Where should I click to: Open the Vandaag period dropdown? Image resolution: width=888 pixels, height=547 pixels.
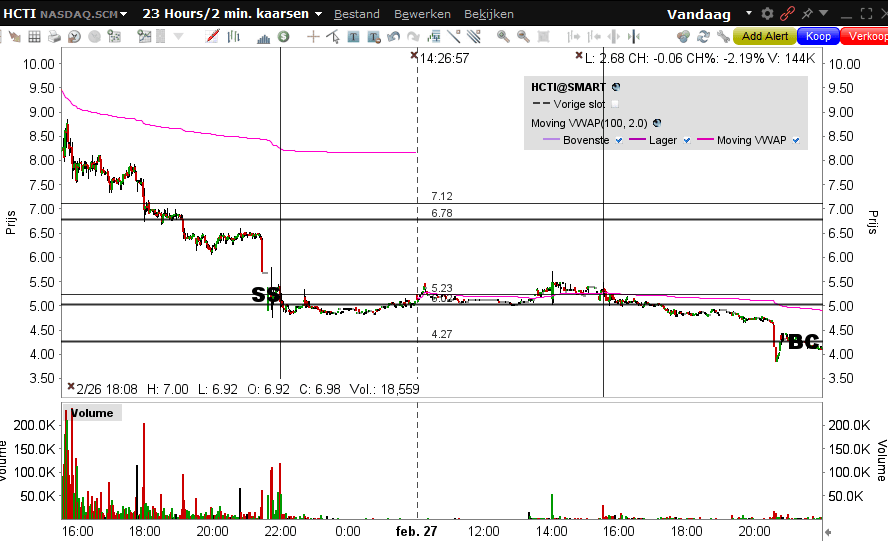749,13
